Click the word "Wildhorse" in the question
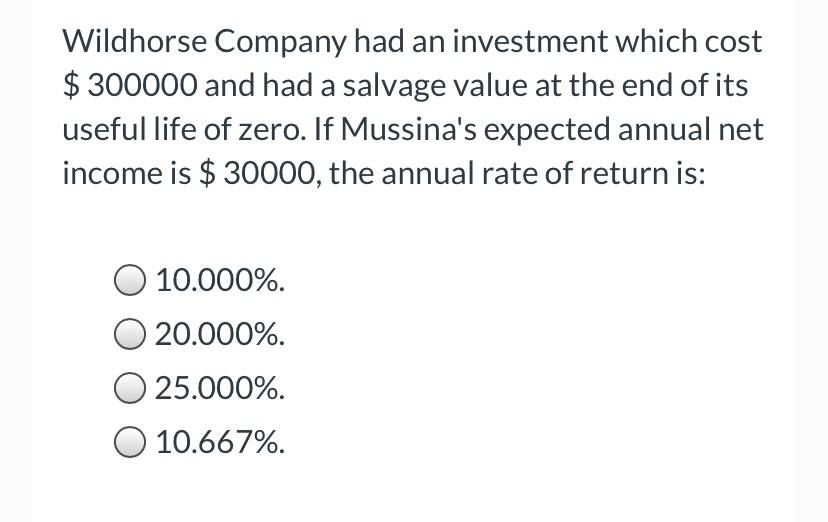Image resolution: width=828 pixels, height=522 pixels. click(135, 41)
